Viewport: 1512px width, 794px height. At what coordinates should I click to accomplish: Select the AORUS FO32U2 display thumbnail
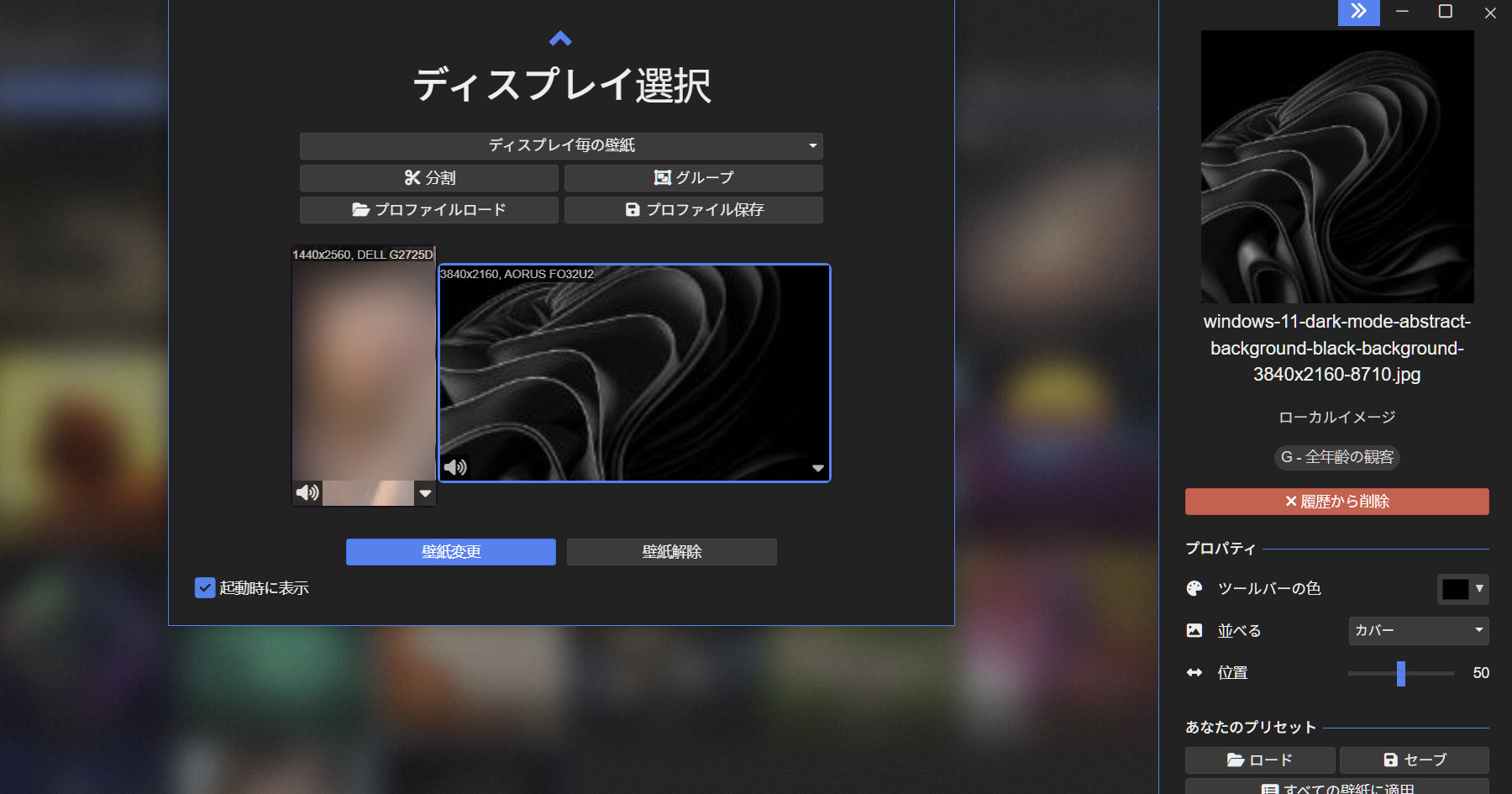click(634, 373)
